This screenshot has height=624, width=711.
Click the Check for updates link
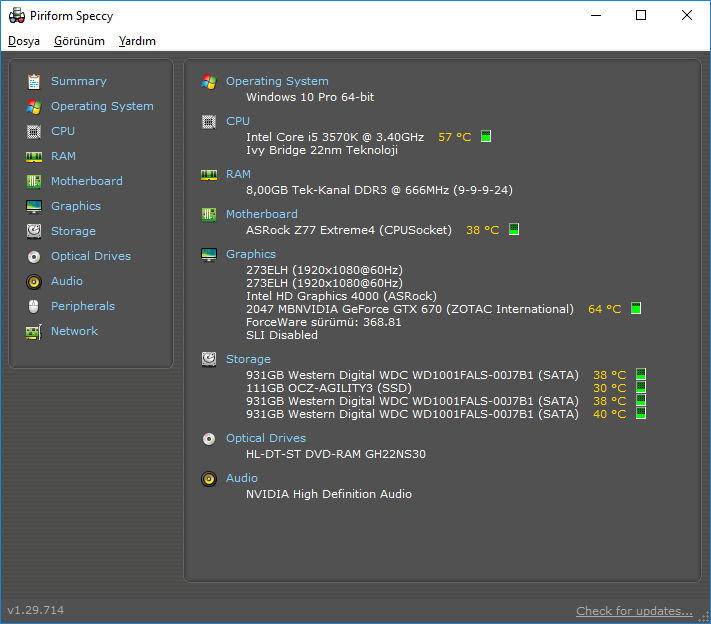pyautogui.click(x=634, y=611)
